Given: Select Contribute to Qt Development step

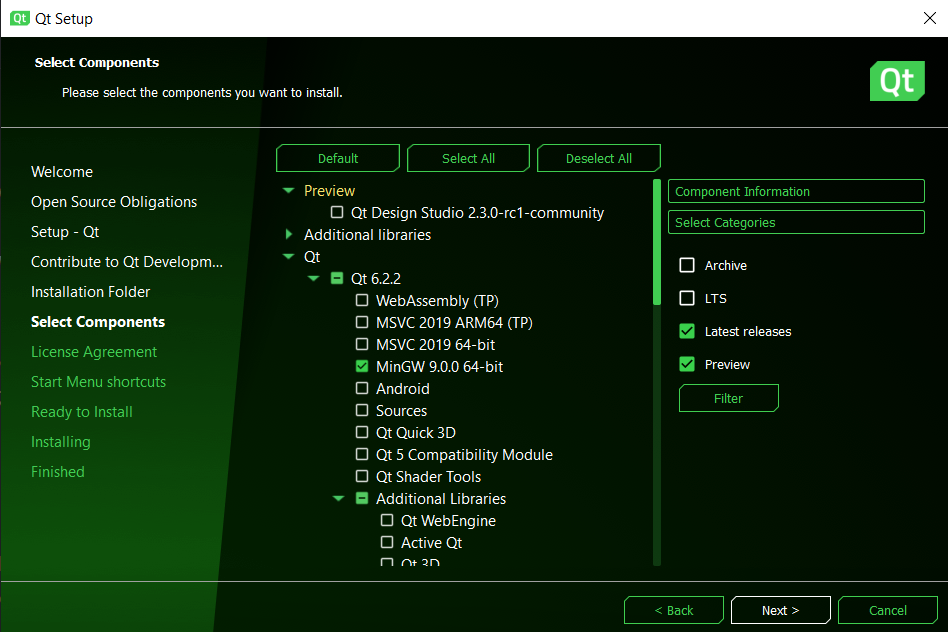Looking at the screenshot, I should [x=127, y=262].
